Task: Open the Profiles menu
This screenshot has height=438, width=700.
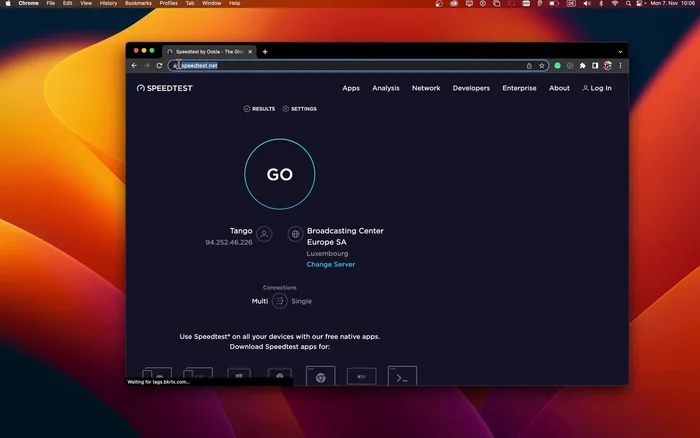Action: pyautogui.click(x=168, y=3)
